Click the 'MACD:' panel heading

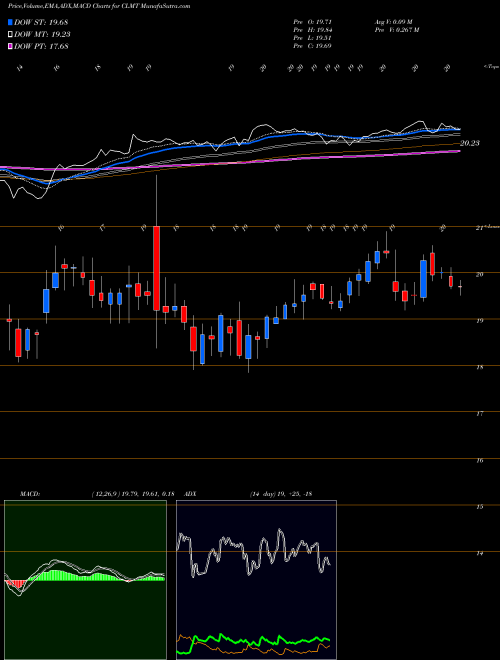tap(30, 494)
